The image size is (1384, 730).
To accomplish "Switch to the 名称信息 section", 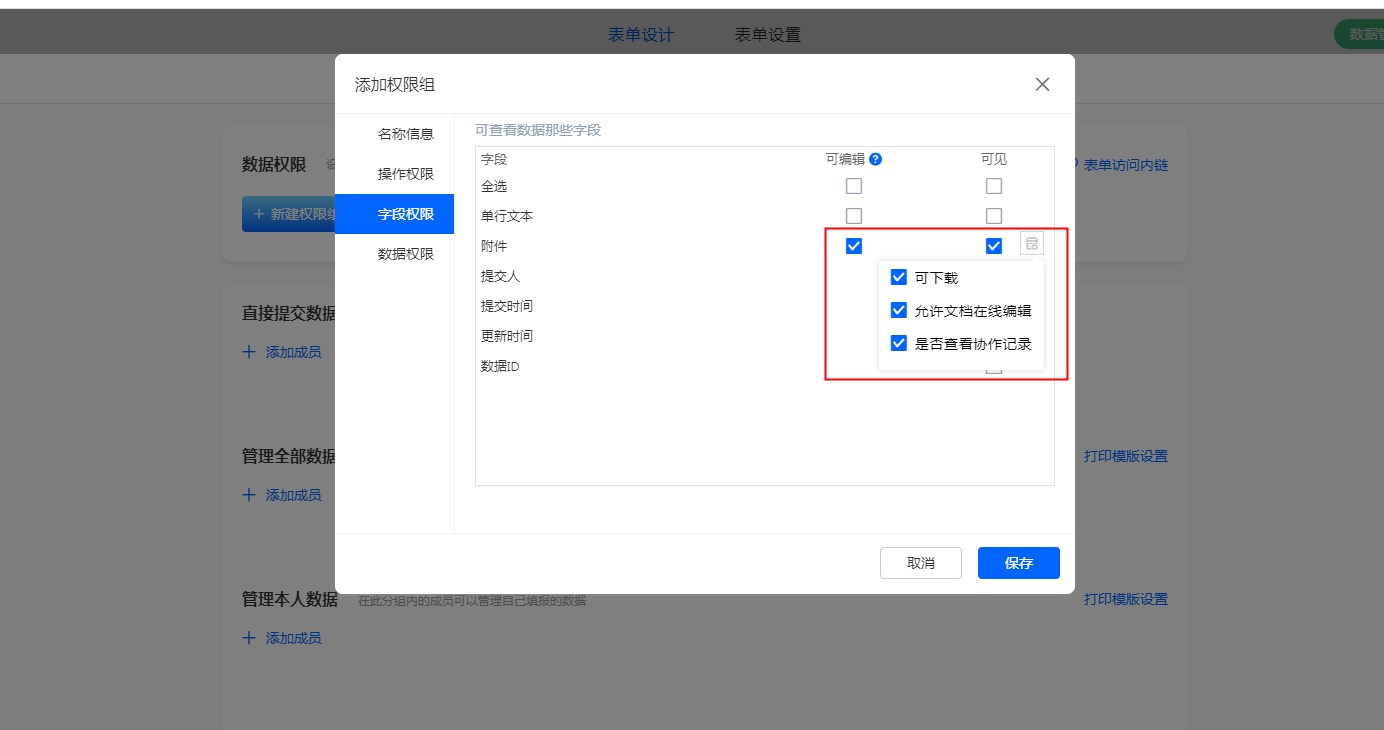I will pos(405,134).
